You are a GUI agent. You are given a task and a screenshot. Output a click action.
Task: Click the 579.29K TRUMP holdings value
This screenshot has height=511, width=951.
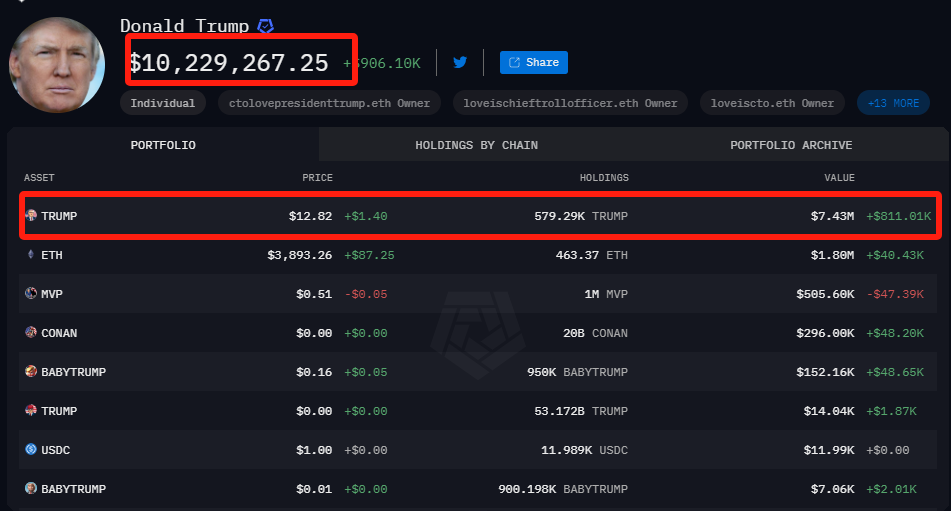tap(581, 216)
